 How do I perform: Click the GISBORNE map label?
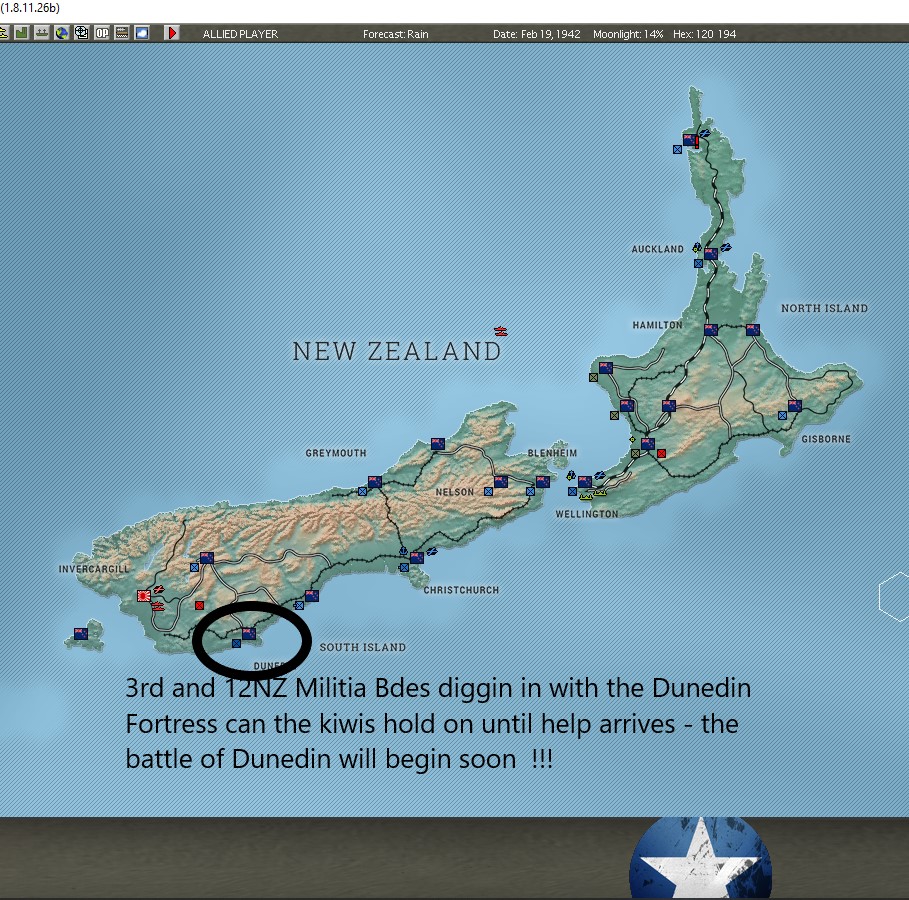click(826, 439)
